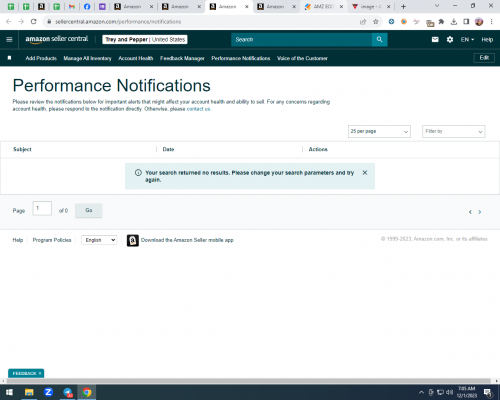Image resolution: width=500 pixels, height=400 pixels.
Task: Show hidden system tray icons
Action: point(421,392)
